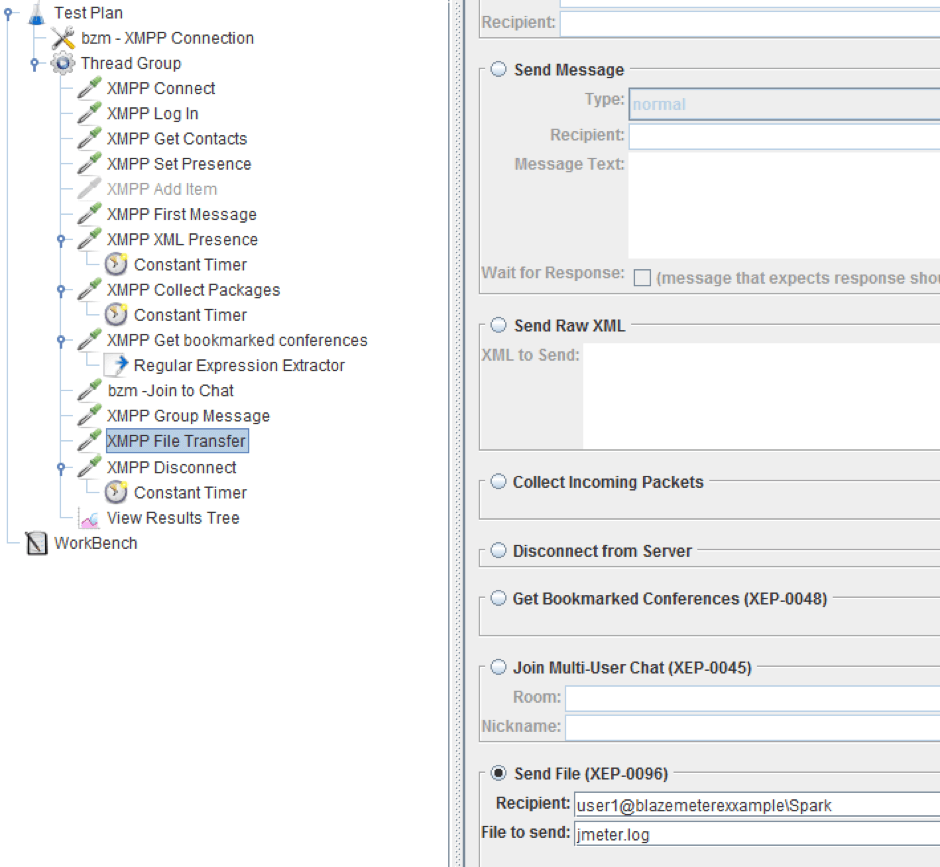Click the topmost Recipient input field
The image size is (940, 867).
[x=750, y=24]
